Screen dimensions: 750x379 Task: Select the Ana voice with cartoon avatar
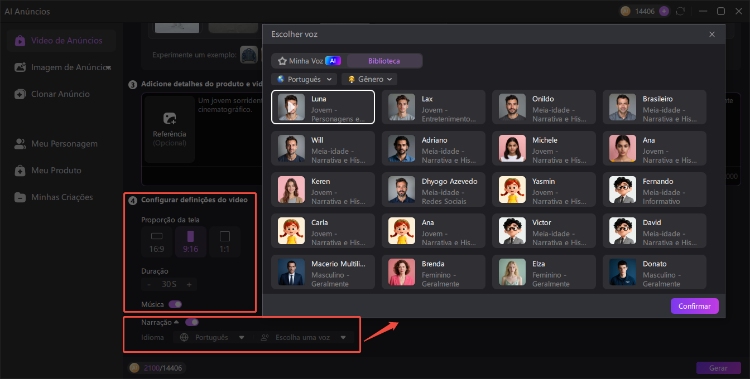point(433,231)
